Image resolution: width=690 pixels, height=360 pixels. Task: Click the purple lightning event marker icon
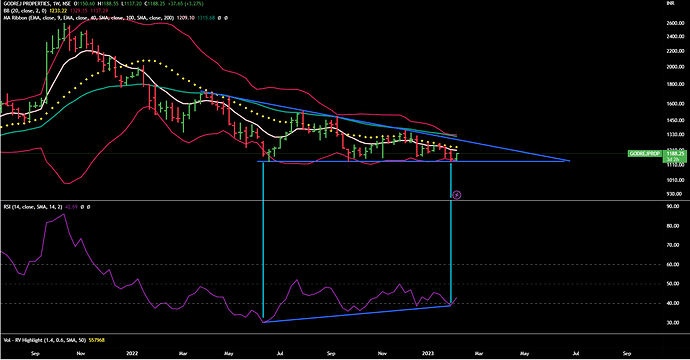(x=457, y=195)
